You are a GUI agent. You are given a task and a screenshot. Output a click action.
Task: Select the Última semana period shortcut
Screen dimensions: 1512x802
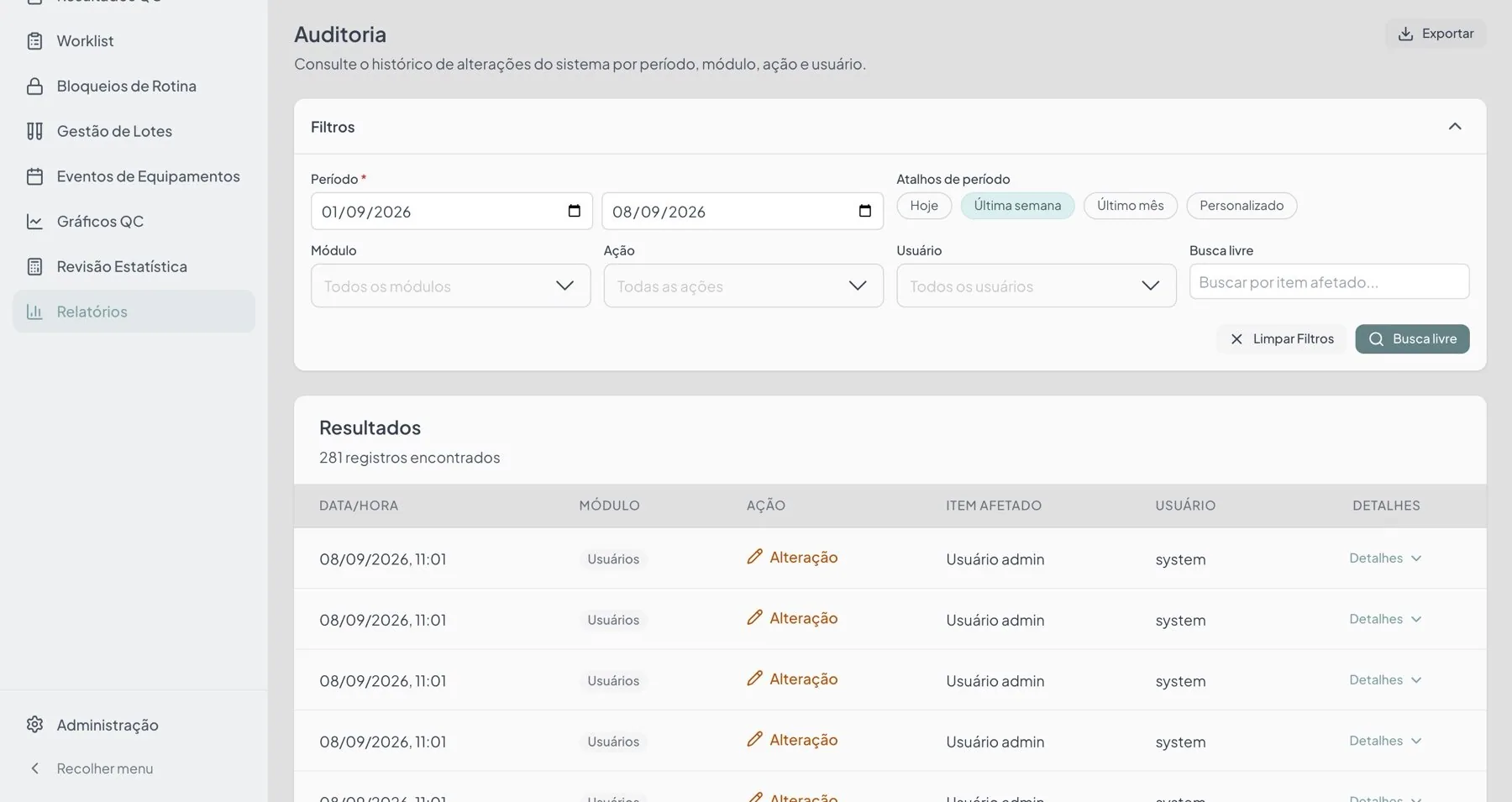coord(1017,206)
